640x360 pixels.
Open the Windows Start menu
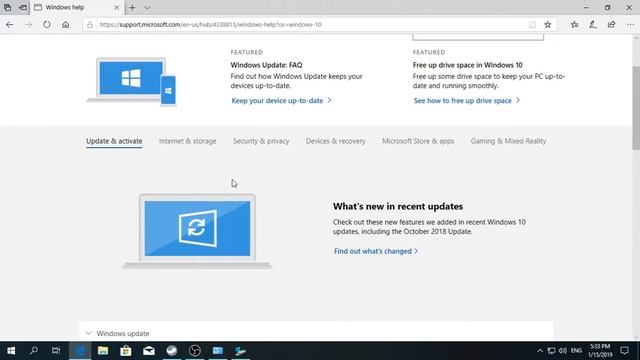pyautogui.click(x=11, y=351)
